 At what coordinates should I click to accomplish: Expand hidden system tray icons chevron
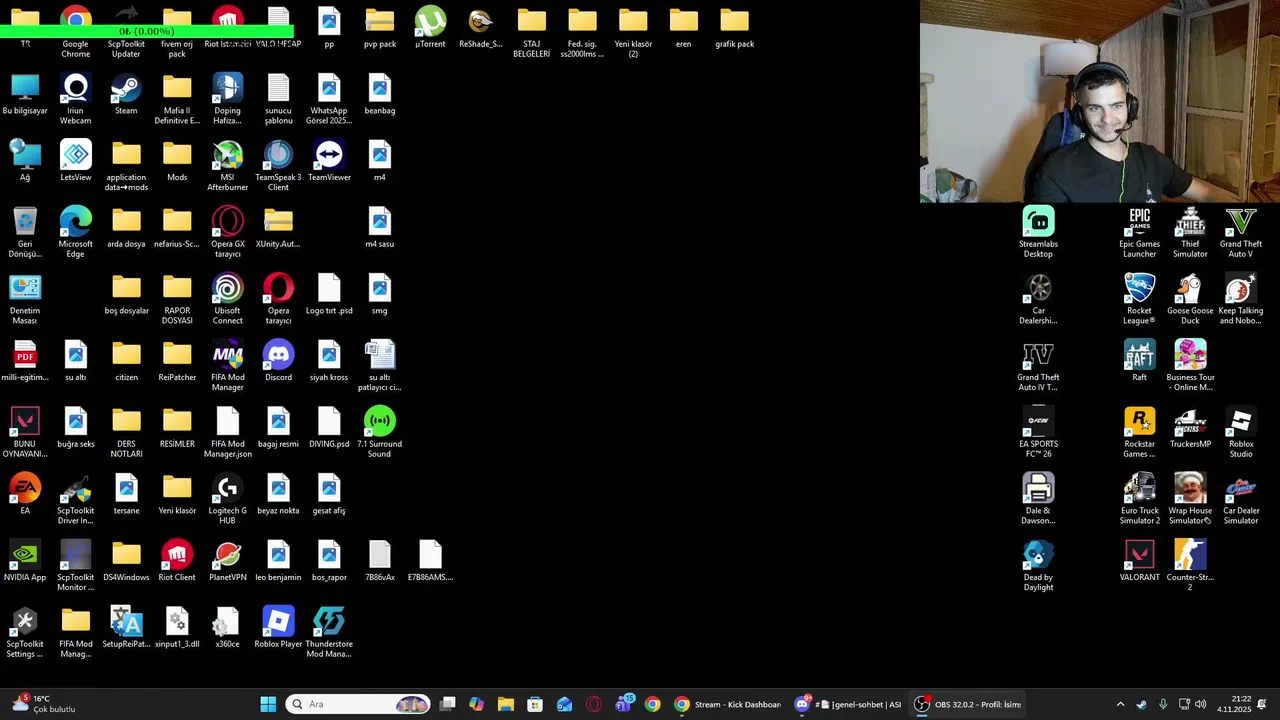coord(1120,704)
